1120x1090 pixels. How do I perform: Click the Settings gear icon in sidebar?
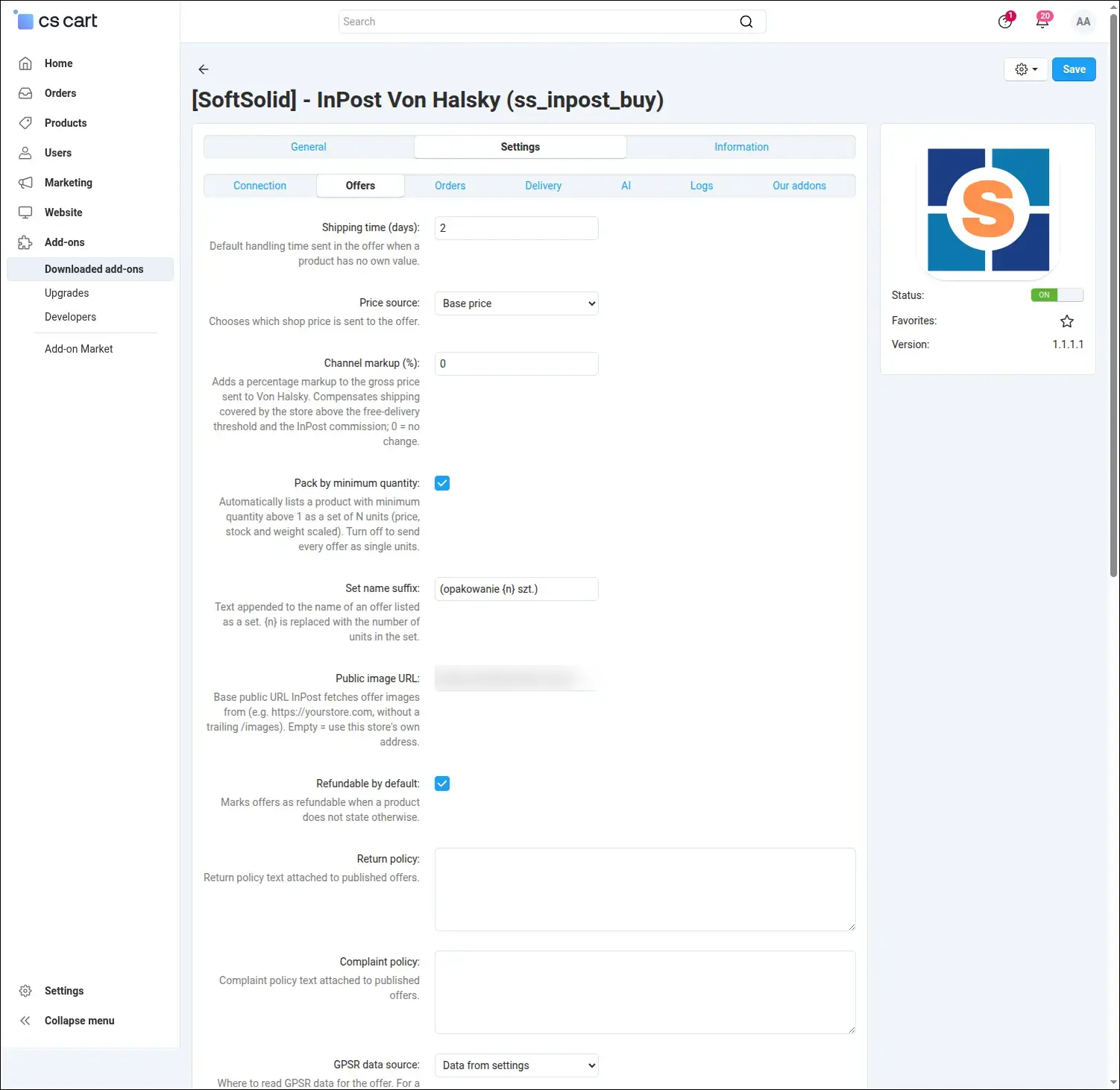click(x=25, y=991)
